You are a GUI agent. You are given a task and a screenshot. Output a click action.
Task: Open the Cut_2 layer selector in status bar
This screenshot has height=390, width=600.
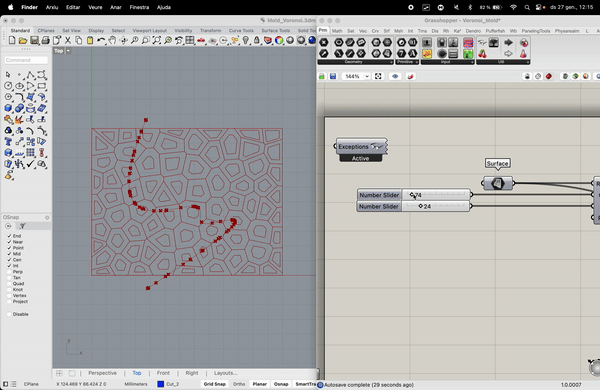168,384
